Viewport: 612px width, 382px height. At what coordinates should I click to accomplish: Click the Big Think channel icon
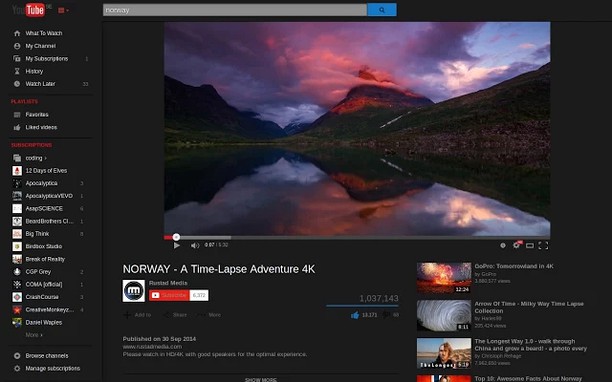[17, 234]
